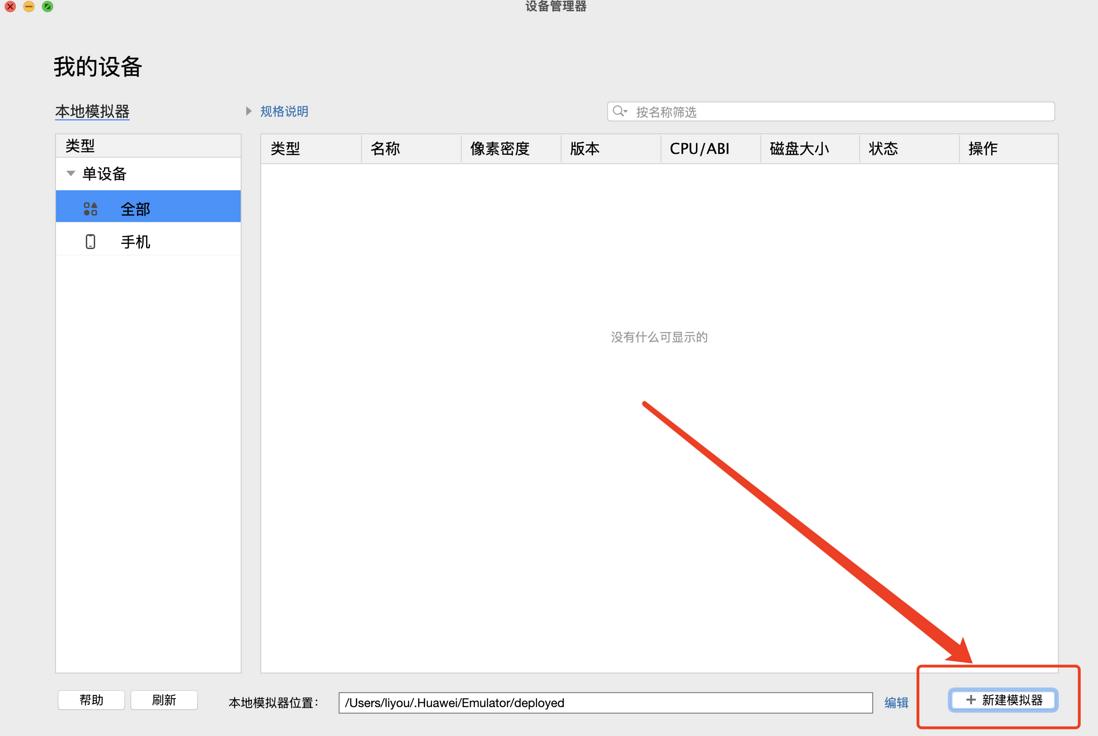This screenshot has width=1098, height=736.
Task: Click the 我的设备 page heading
Action: point(98,67)
